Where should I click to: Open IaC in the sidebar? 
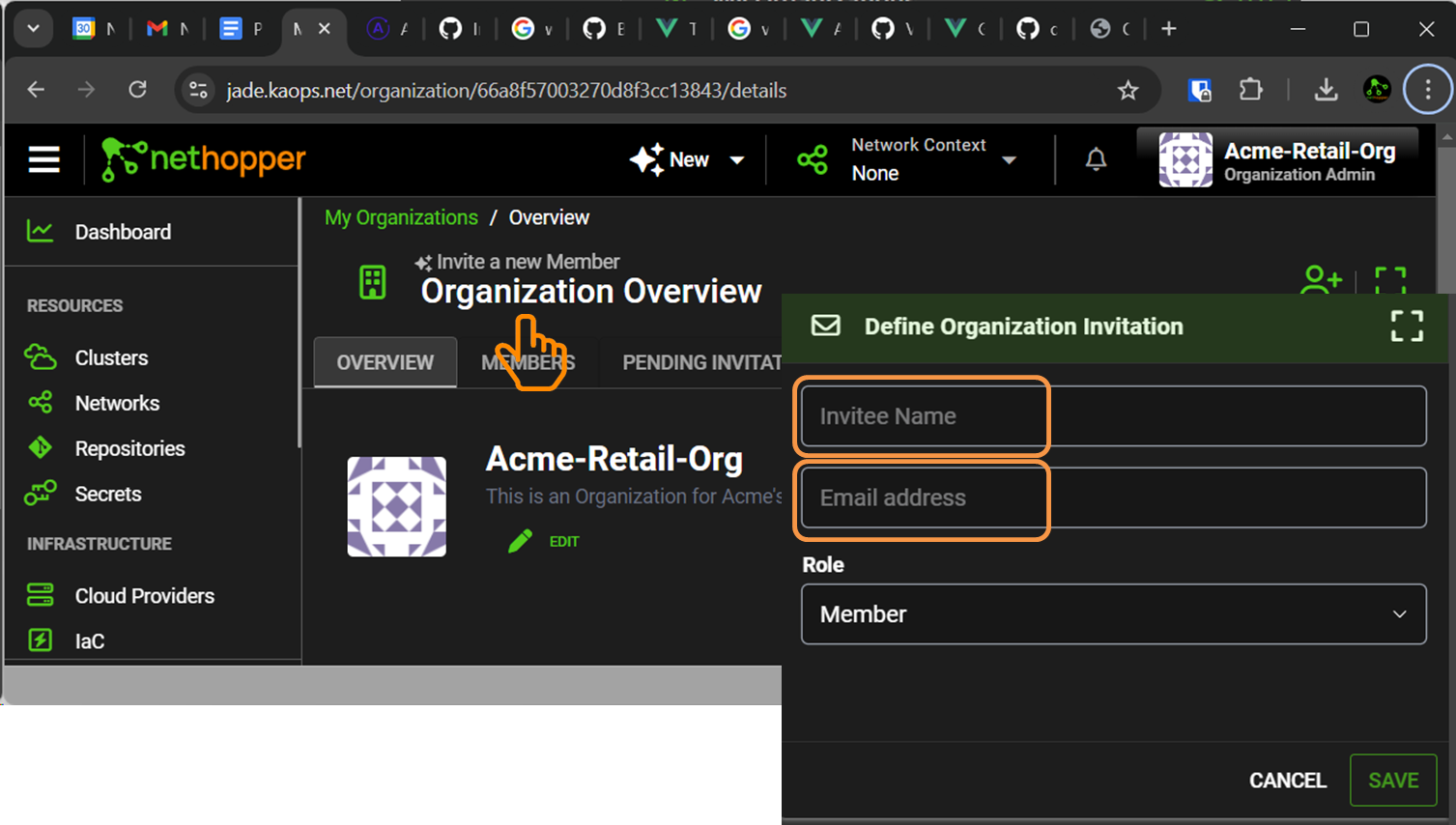pyautogui.click(x=90, y=640)
